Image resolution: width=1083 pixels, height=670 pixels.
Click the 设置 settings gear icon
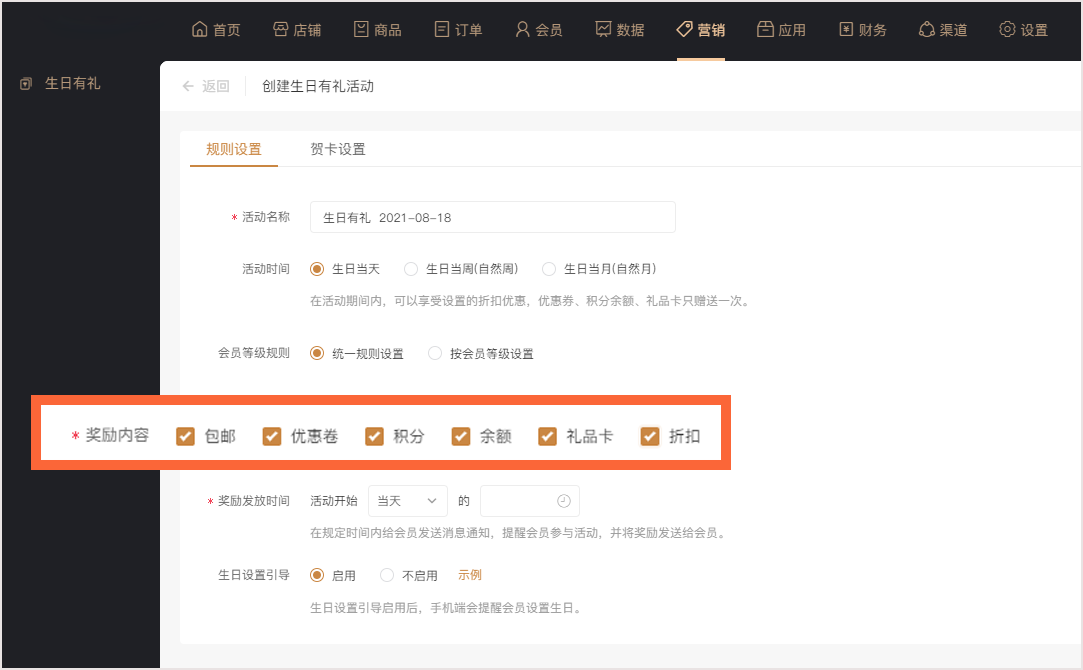(1007, 29)
